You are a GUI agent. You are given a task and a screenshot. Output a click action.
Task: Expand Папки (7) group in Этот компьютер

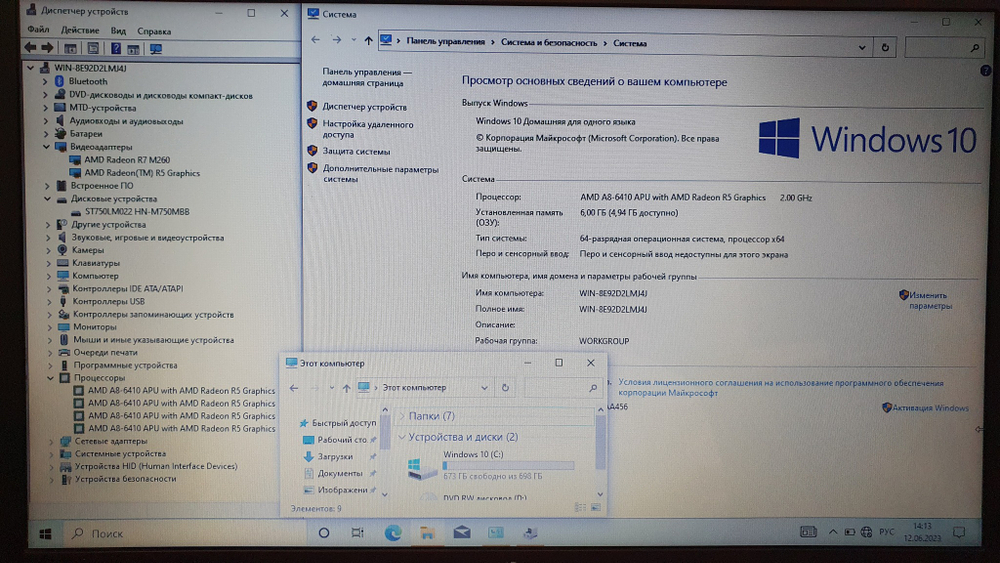(x=402, y=416)
